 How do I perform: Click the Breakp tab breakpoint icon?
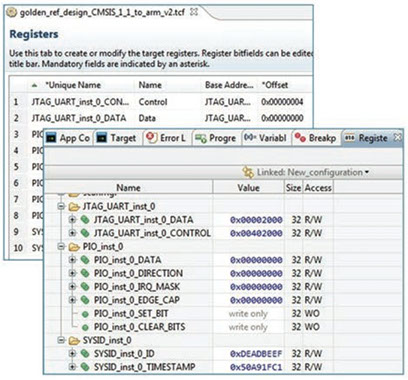[300, 137]
